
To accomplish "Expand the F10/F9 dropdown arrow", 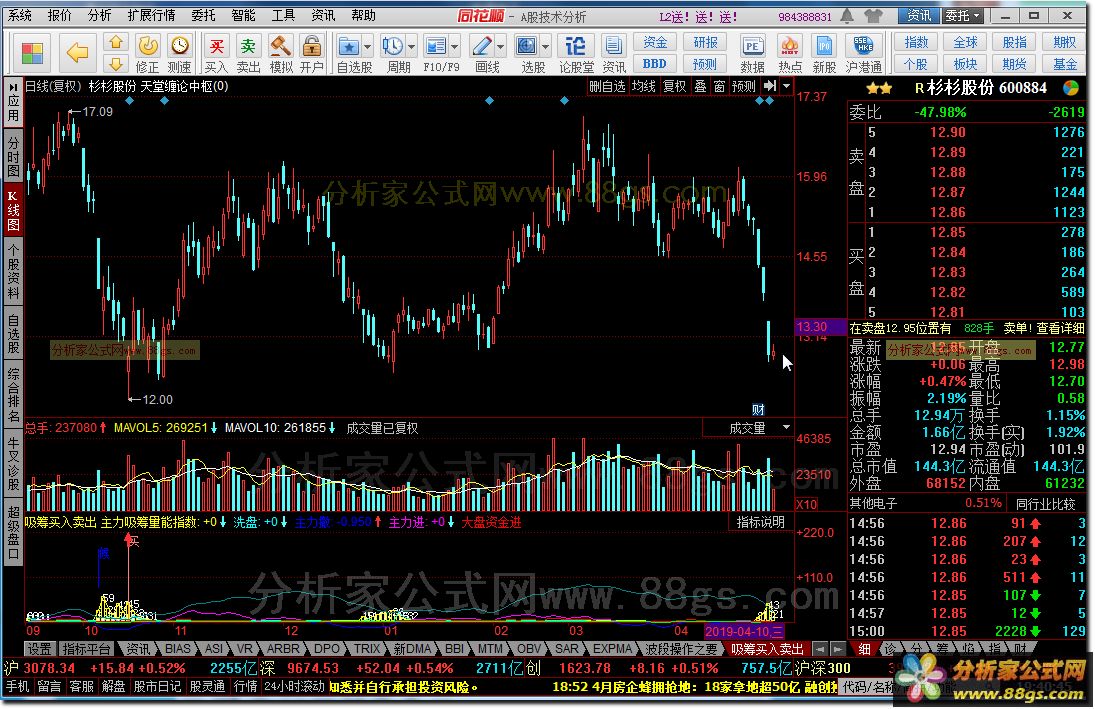I will [x=455, y=47].
